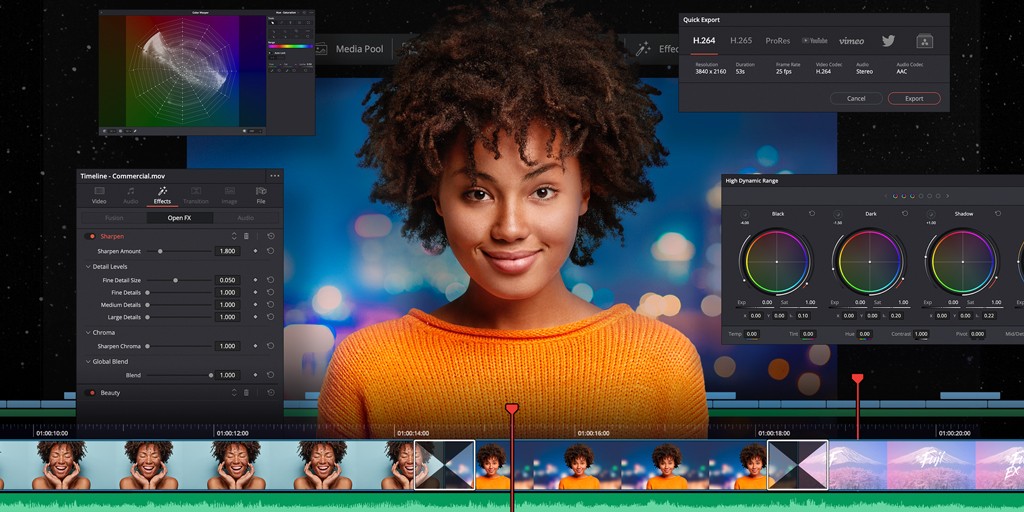Select the H.265 export tab

click(x=741, y=40)
